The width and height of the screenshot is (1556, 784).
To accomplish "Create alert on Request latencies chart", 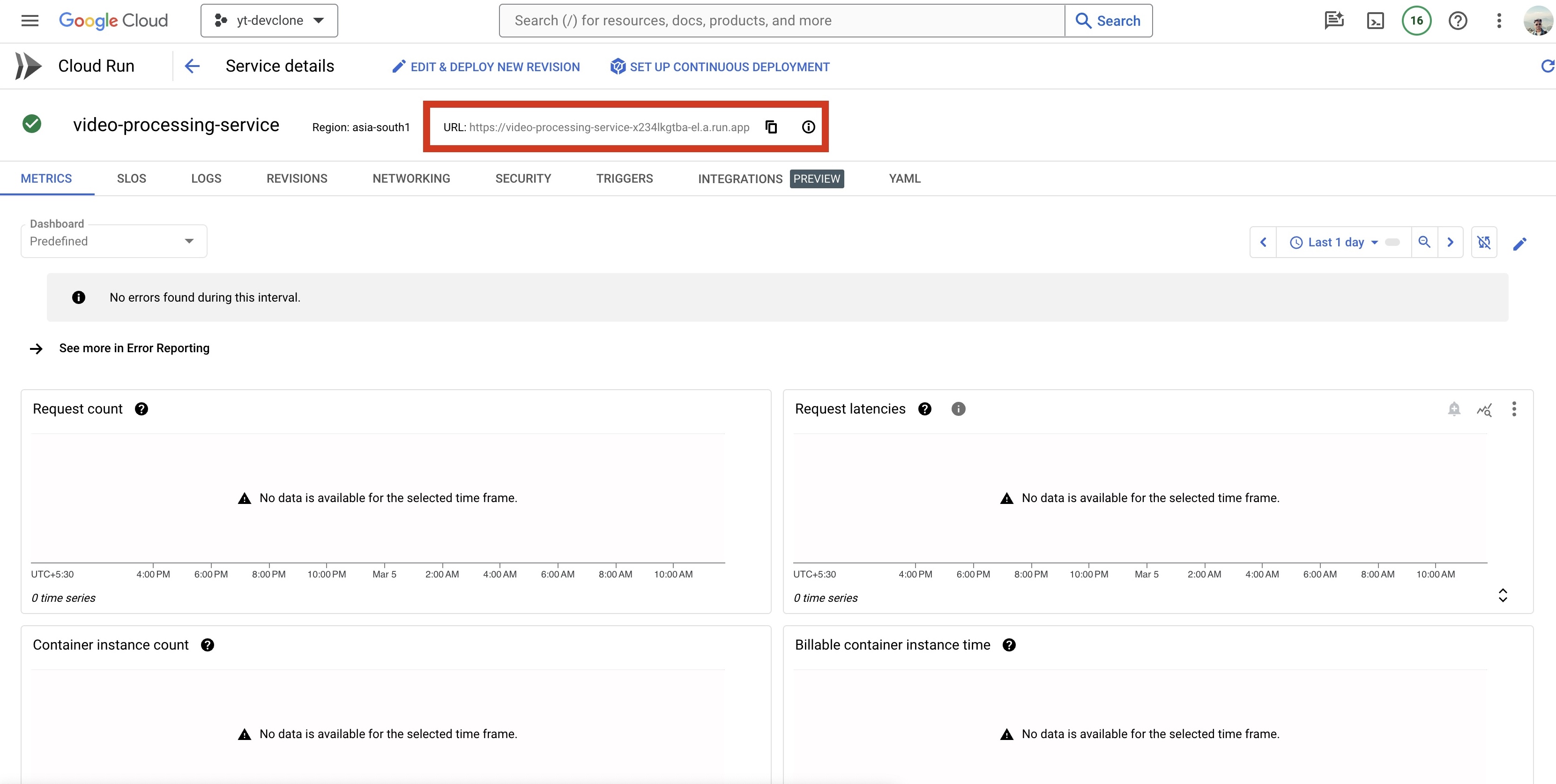I will tap(1454, 409).
